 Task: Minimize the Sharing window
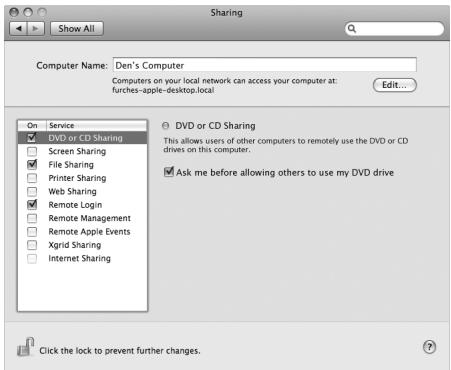tap(28, 12)
